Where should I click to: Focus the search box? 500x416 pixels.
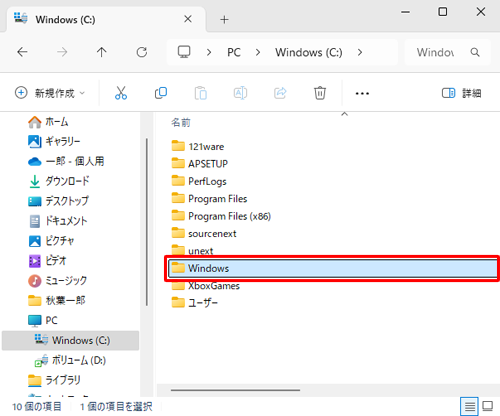tap(448, 52)
